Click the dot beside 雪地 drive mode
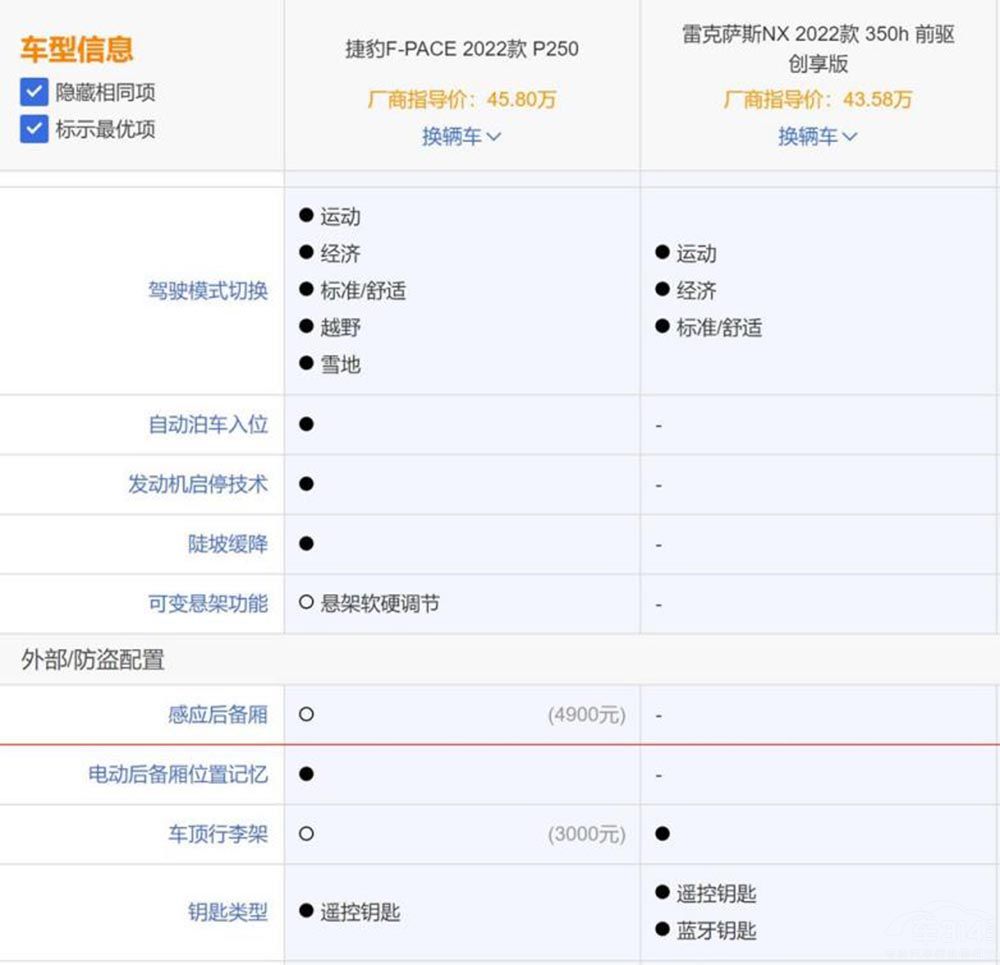The image size is (1000, 965). point(305,364)
